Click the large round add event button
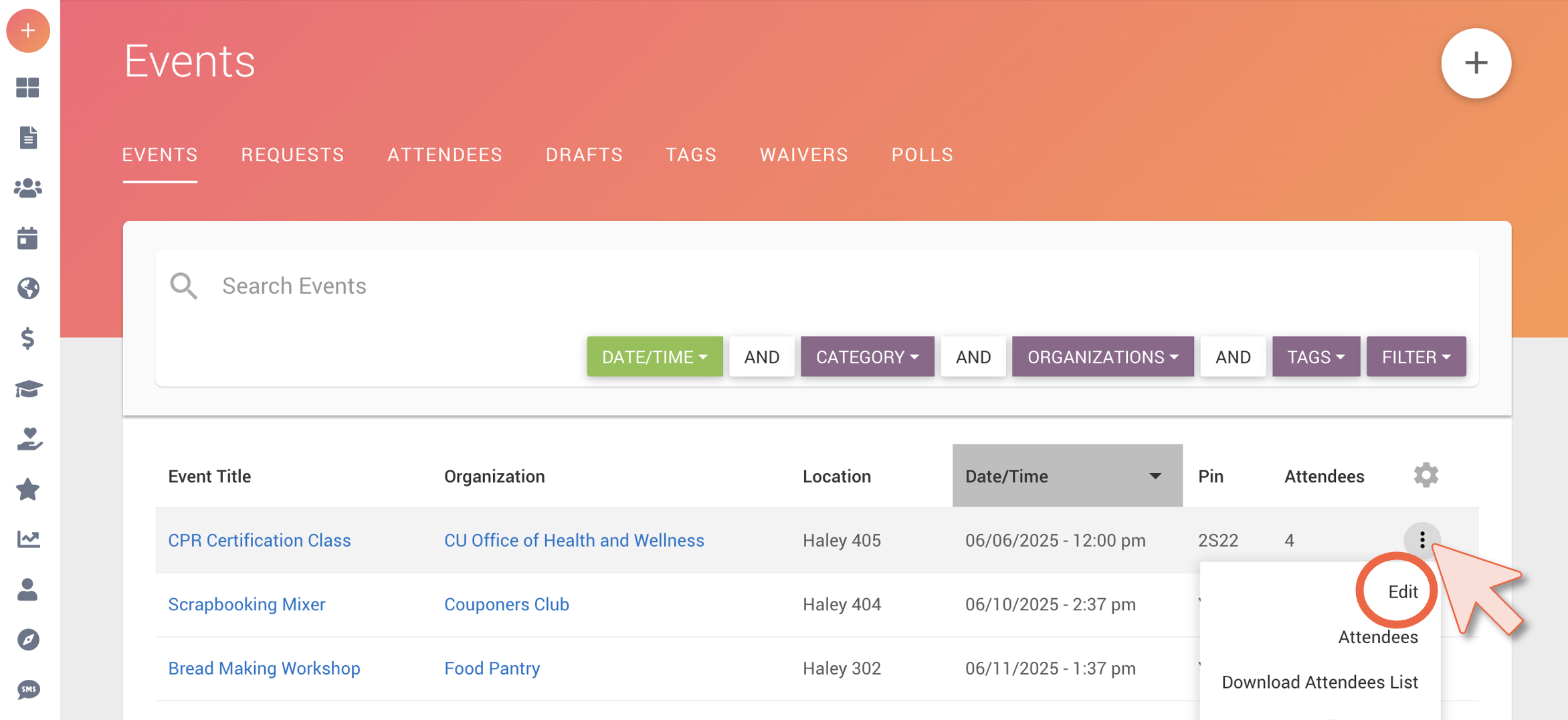1568x720 pixels. pos(1476,64)
